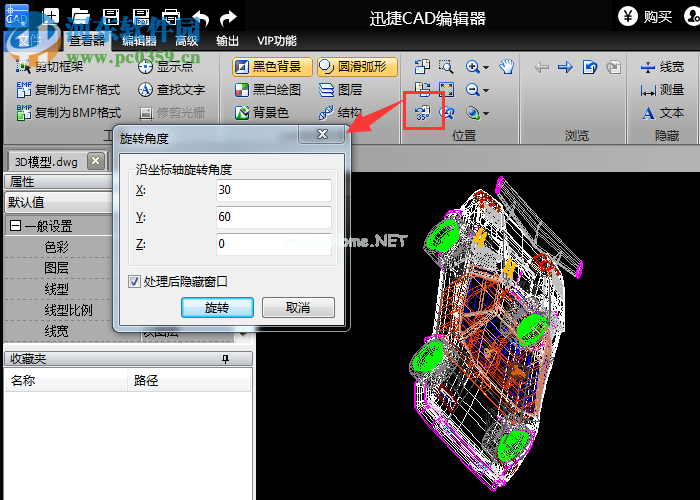Toggle 黑色背景 black background
This screenshot has height=500, width=700.
(272, 67)
